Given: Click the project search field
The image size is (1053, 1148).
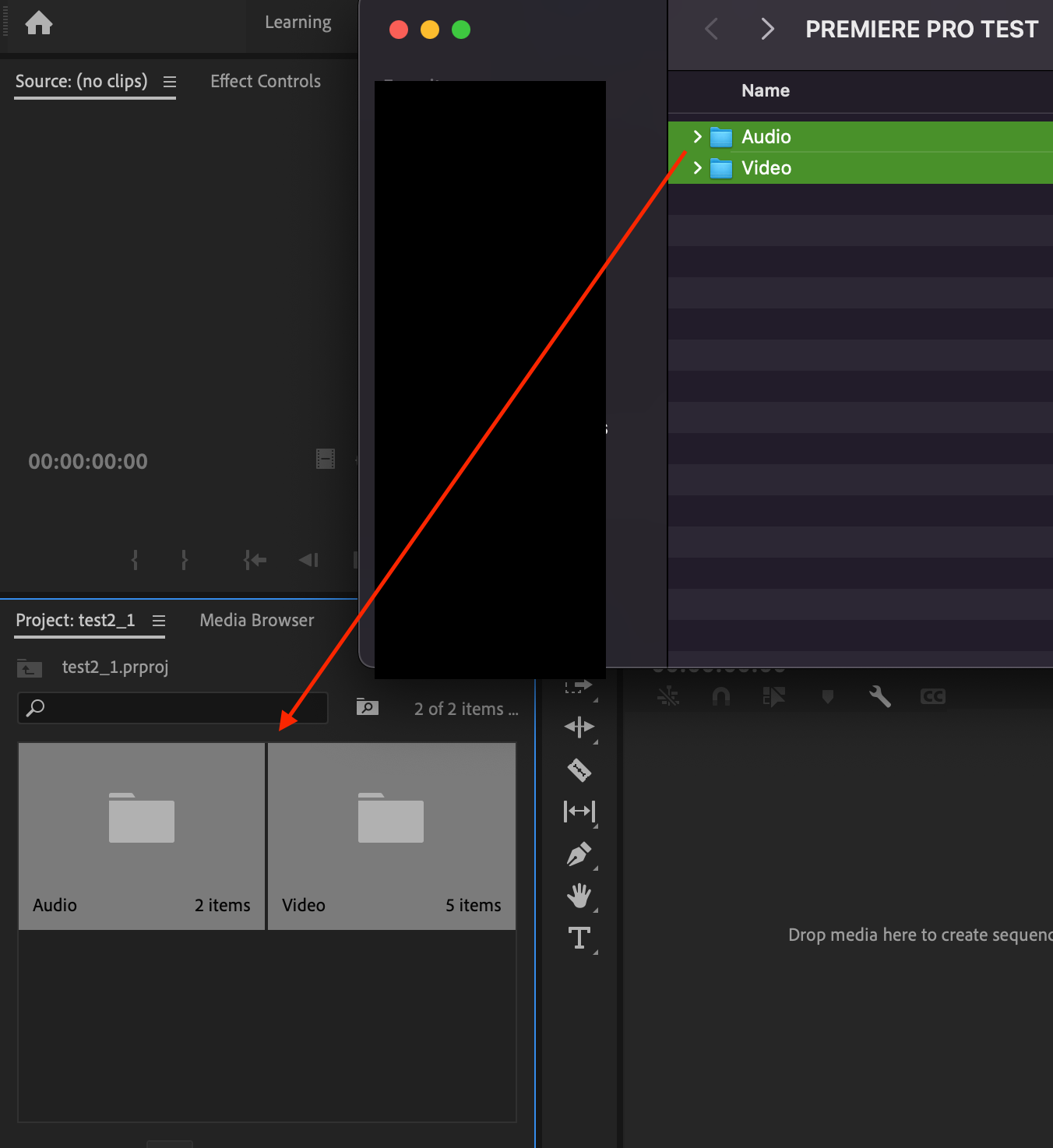Looking at the screenshot, I should point(173,708).
